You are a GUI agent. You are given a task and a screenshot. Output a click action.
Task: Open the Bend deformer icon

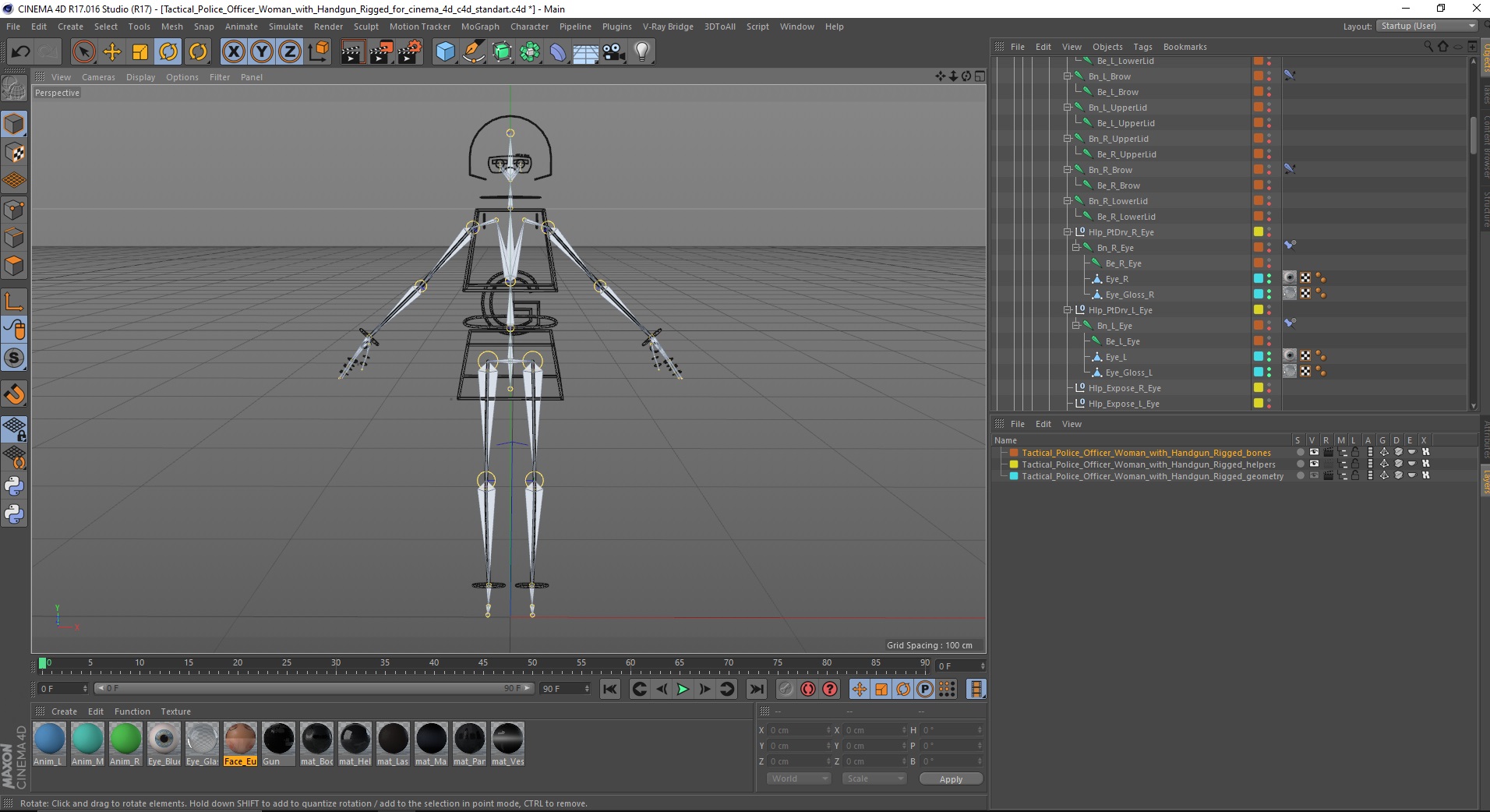point(558,52)
